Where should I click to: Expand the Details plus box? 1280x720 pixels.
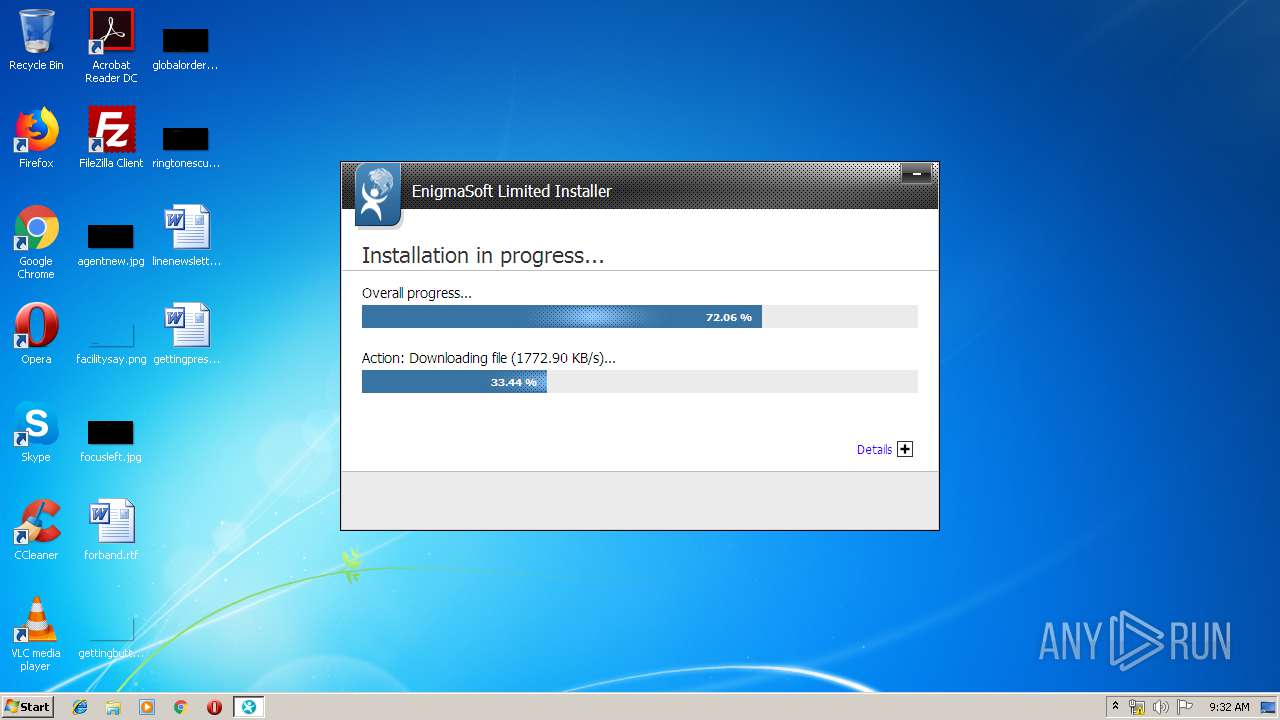(905, 449)
